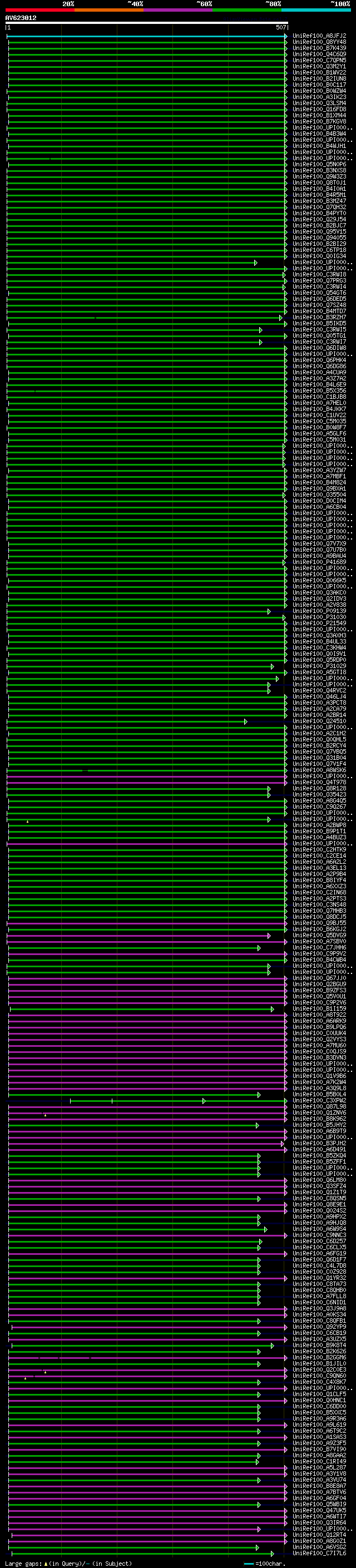The image size is (356, 1568).
Task: Click the UniRef100_C9Q267 hit label
Action: point(319,807)
